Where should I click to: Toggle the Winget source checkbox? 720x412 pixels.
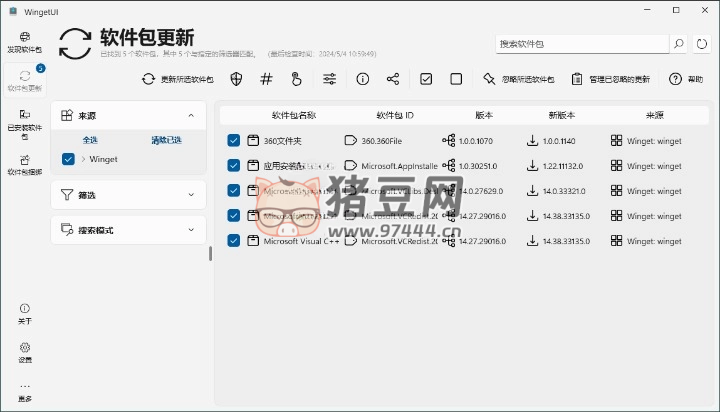[68, 159]
